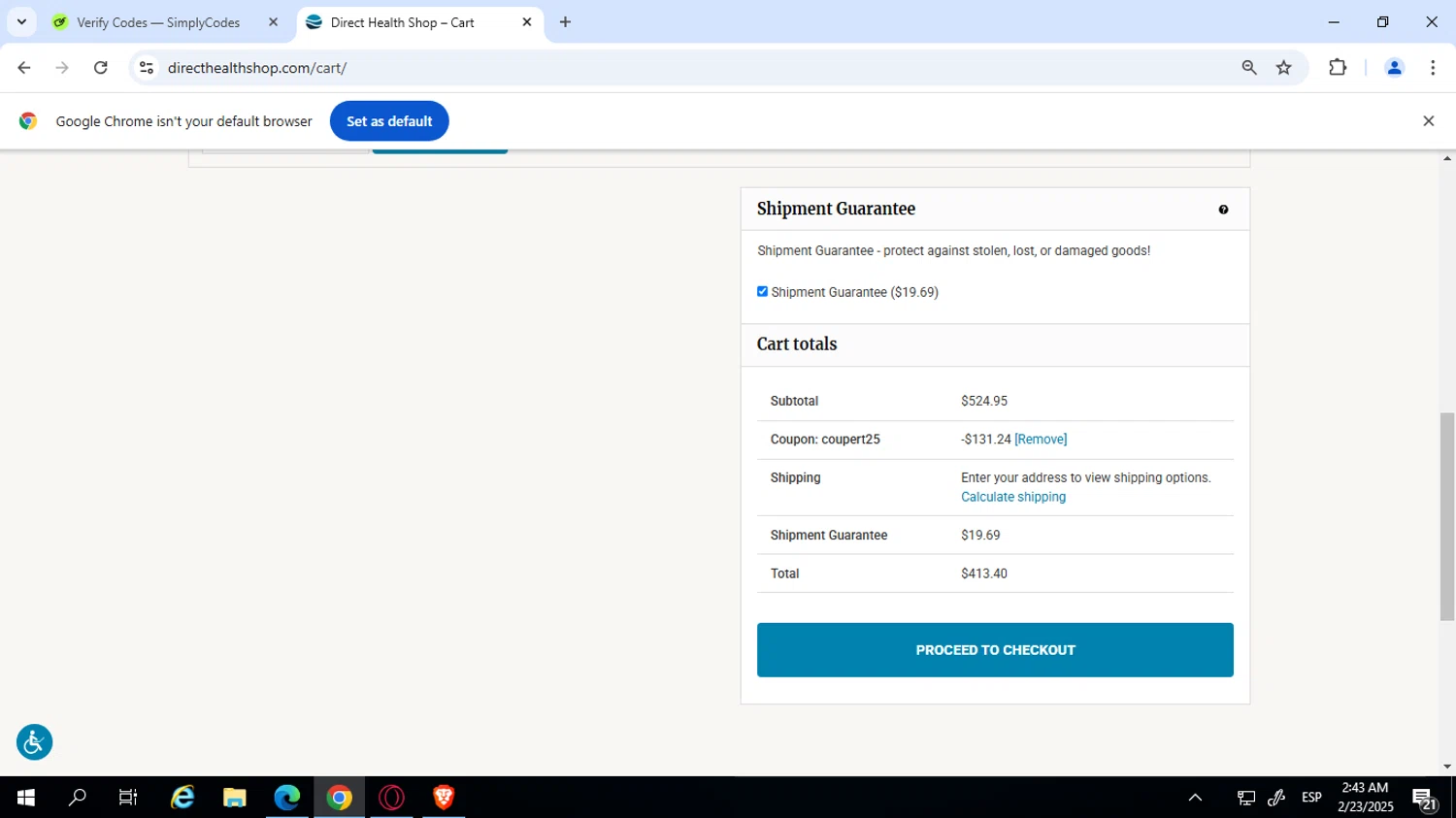The height and width of the screenshot is (818, 1456).
Task: Click the scrollbar down arrow
Action: click(1447, 767)
